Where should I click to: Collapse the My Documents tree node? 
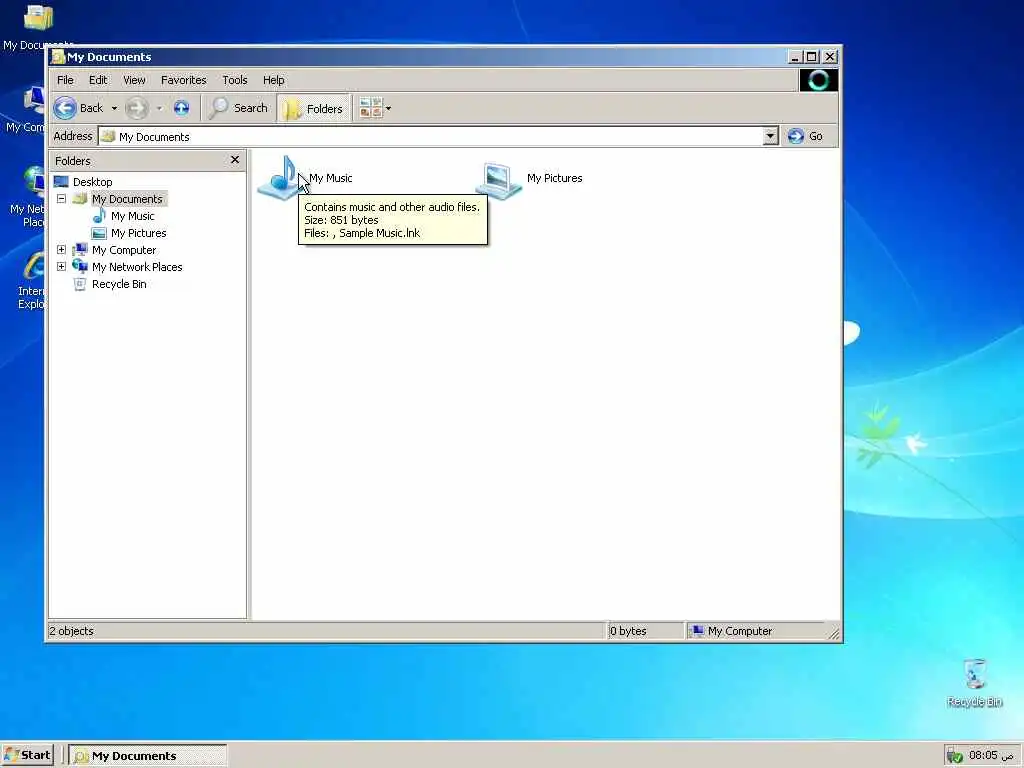pos(61,199)
